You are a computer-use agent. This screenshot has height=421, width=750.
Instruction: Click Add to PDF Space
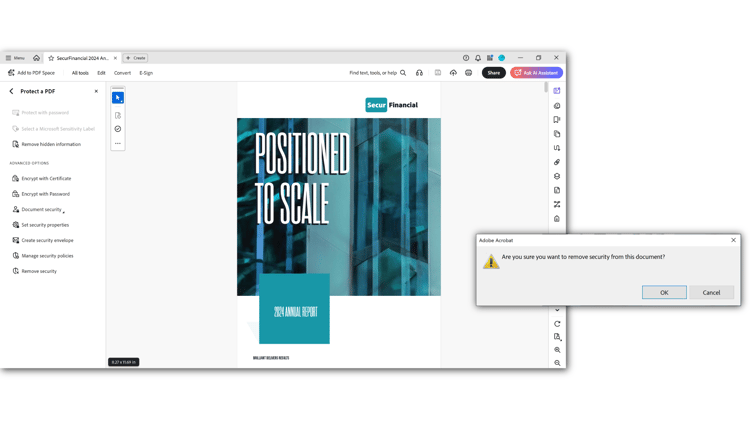(32, 73)
